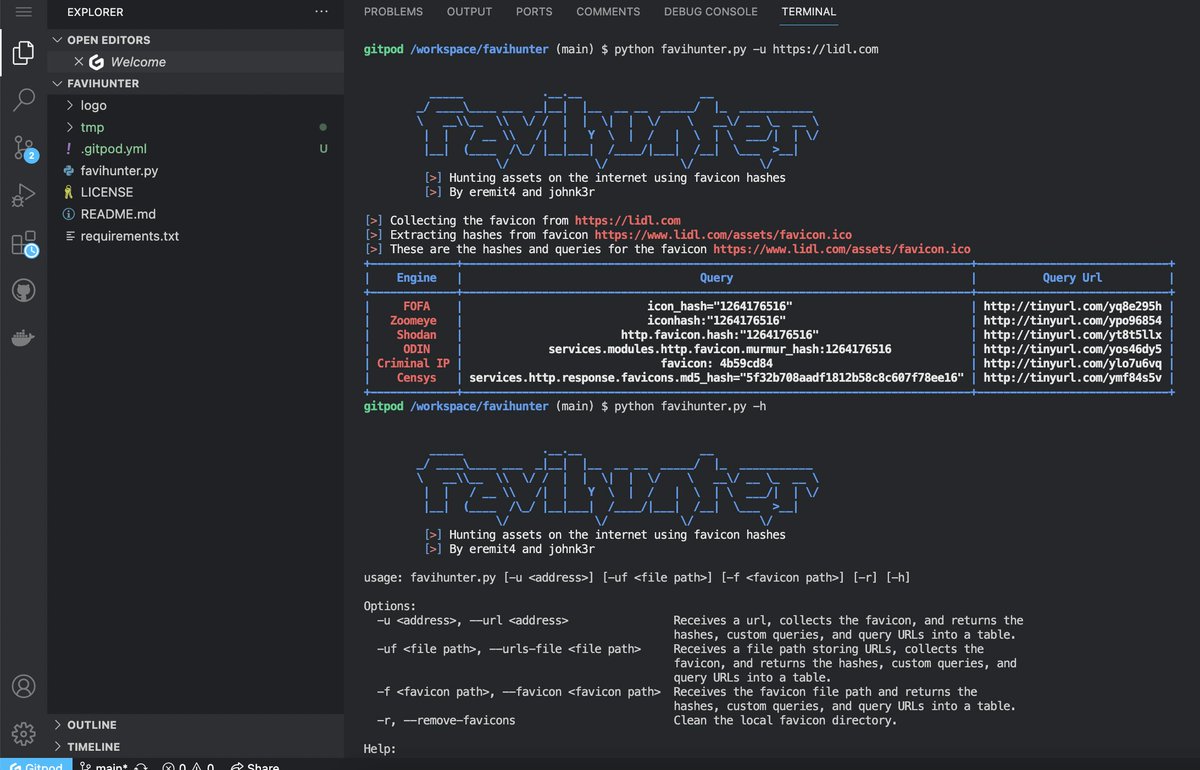Open the Extensions view
The width and height of the screenshot is (1200, 770).
click(23, 243)
